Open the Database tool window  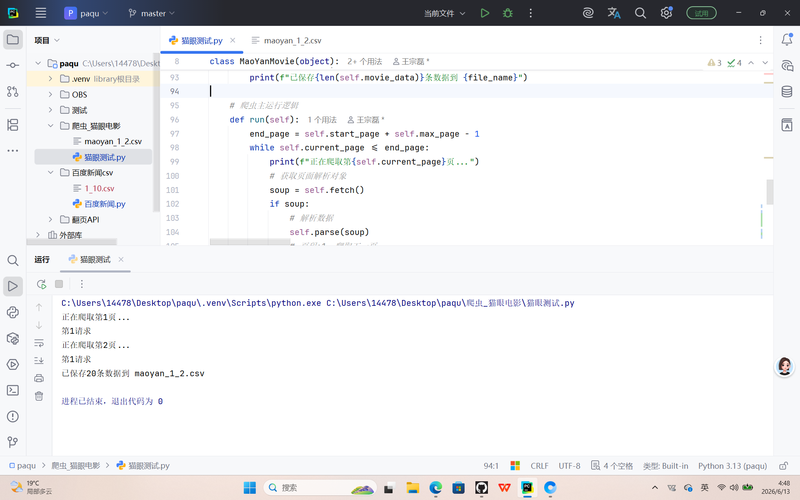[x=787, y=92]
